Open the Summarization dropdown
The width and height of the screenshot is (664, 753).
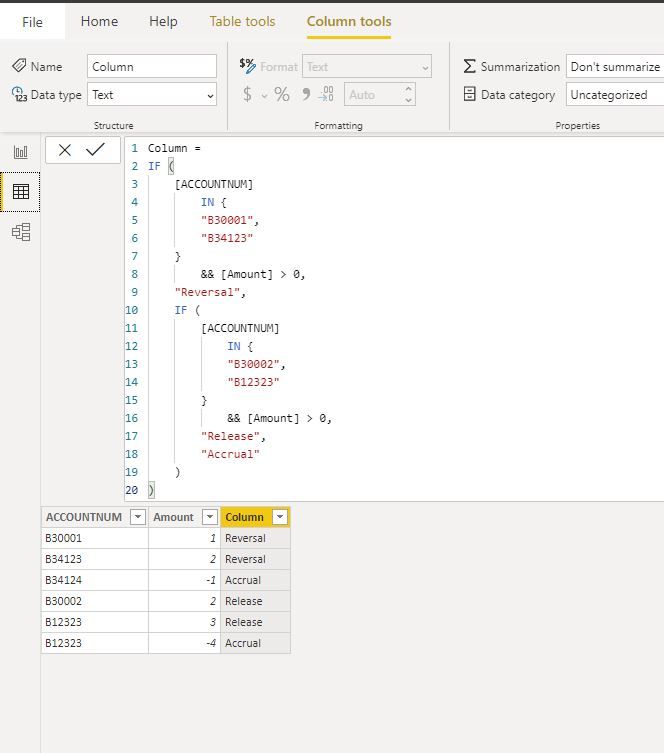615,66
